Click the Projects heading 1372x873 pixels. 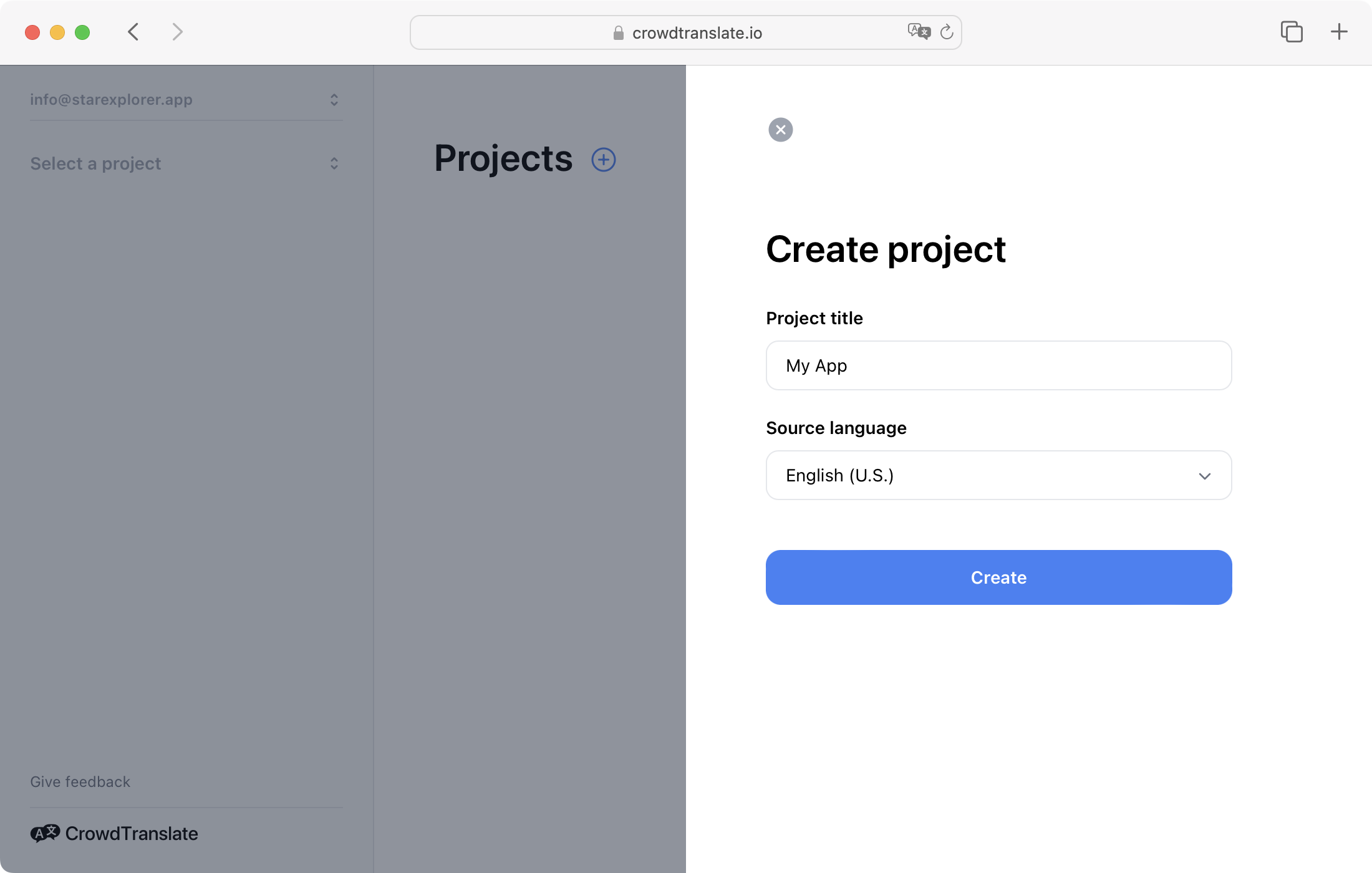click(x=503, y=158)
